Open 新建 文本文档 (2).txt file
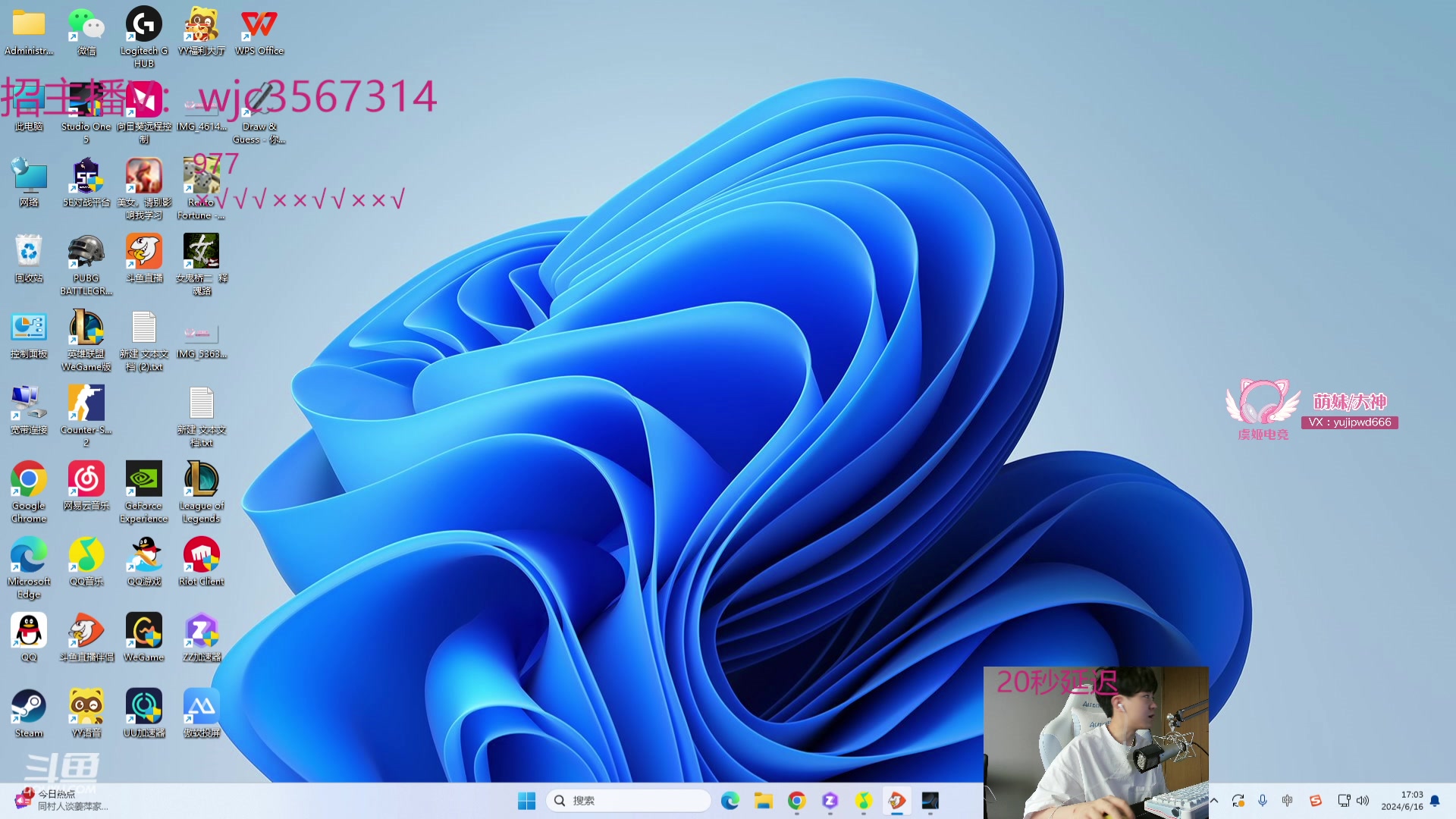 pyautogui.click(x=144, y=340)
